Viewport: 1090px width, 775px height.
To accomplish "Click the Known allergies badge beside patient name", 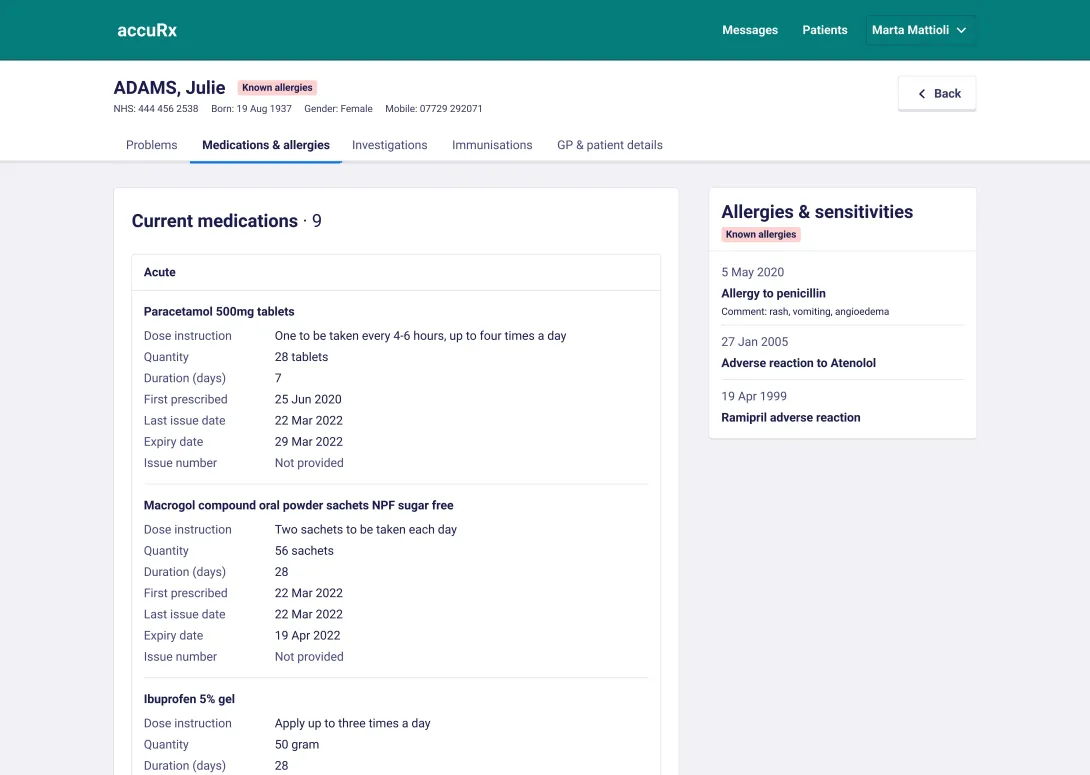I will [277, 88].
